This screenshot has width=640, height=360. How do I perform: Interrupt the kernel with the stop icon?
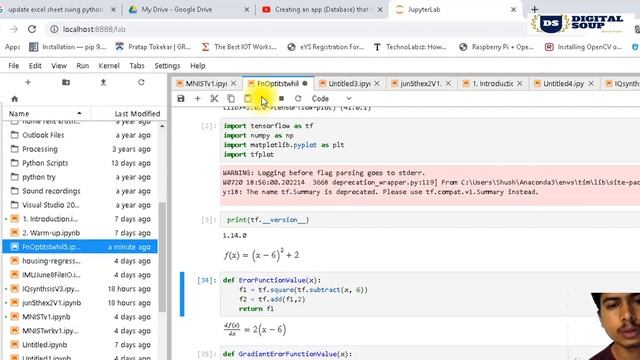click(281, 98)
